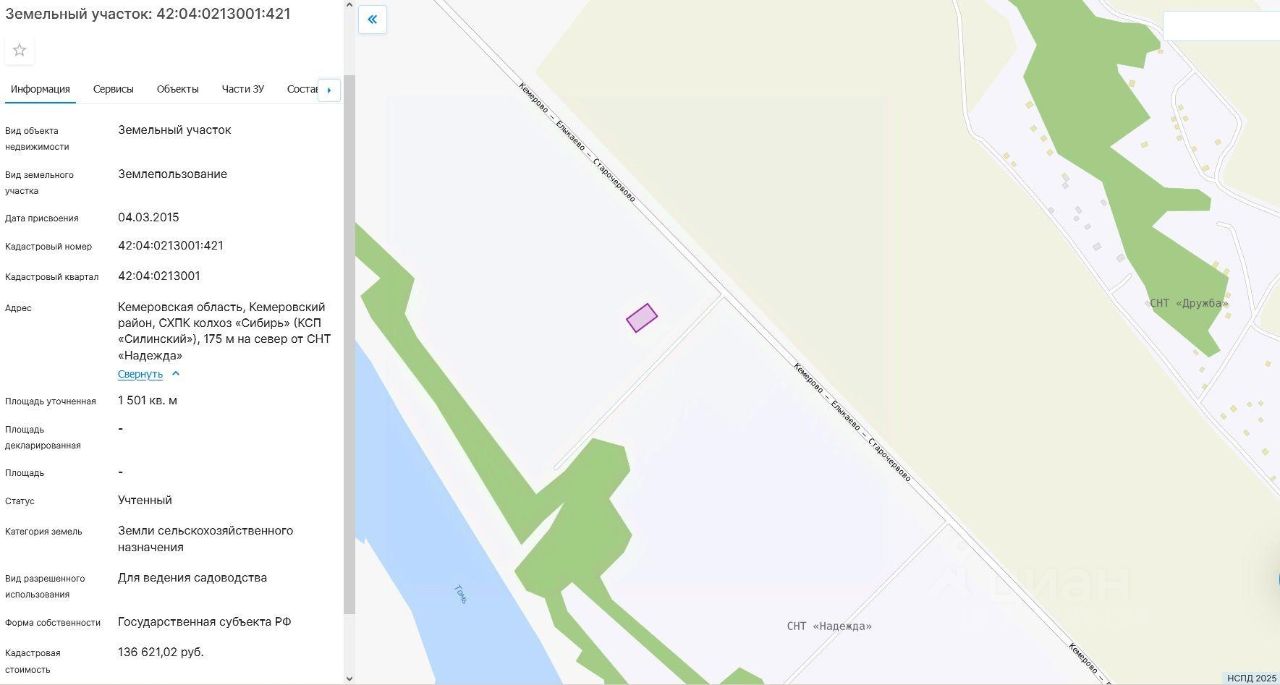Image resolution: width=1280 pixels, height=685 pixels.
Task: Click the panel's vertical scrollbar thumb
Action: pos(349,345)
